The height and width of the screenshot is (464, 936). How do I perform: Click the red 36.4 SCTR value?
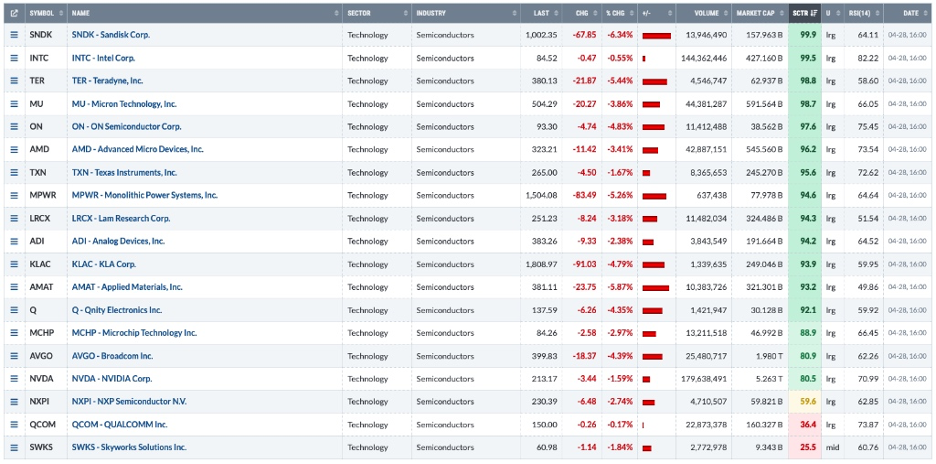(x=808, y=425)
